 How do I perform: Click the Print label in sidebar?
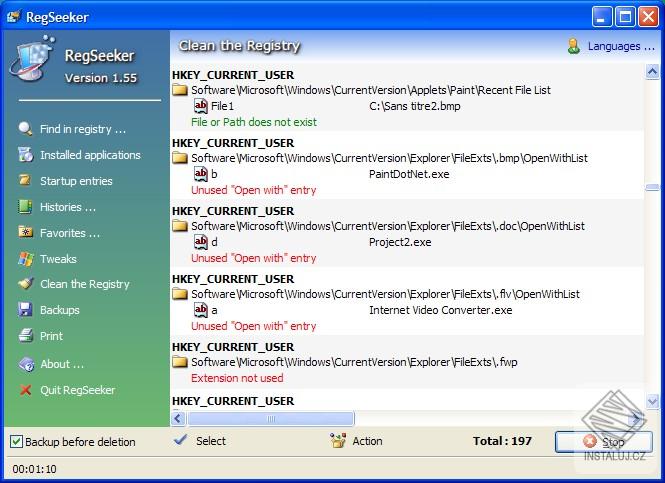tap(51, 336)
